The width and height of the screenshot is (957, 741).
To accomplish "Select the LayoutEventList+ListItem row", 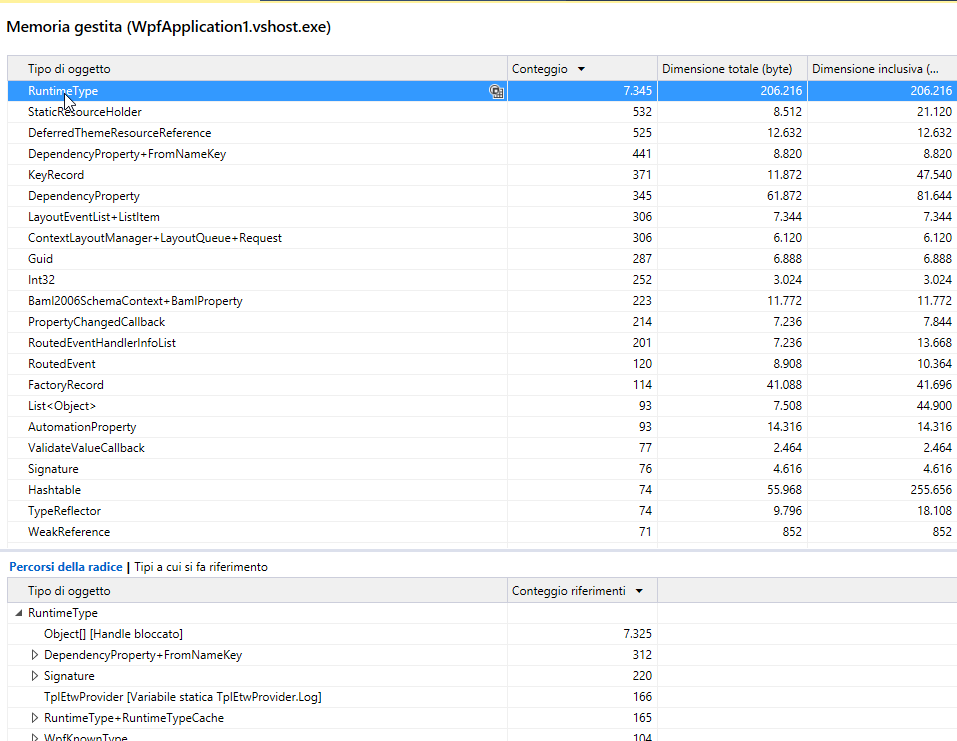I will (482, 217).
